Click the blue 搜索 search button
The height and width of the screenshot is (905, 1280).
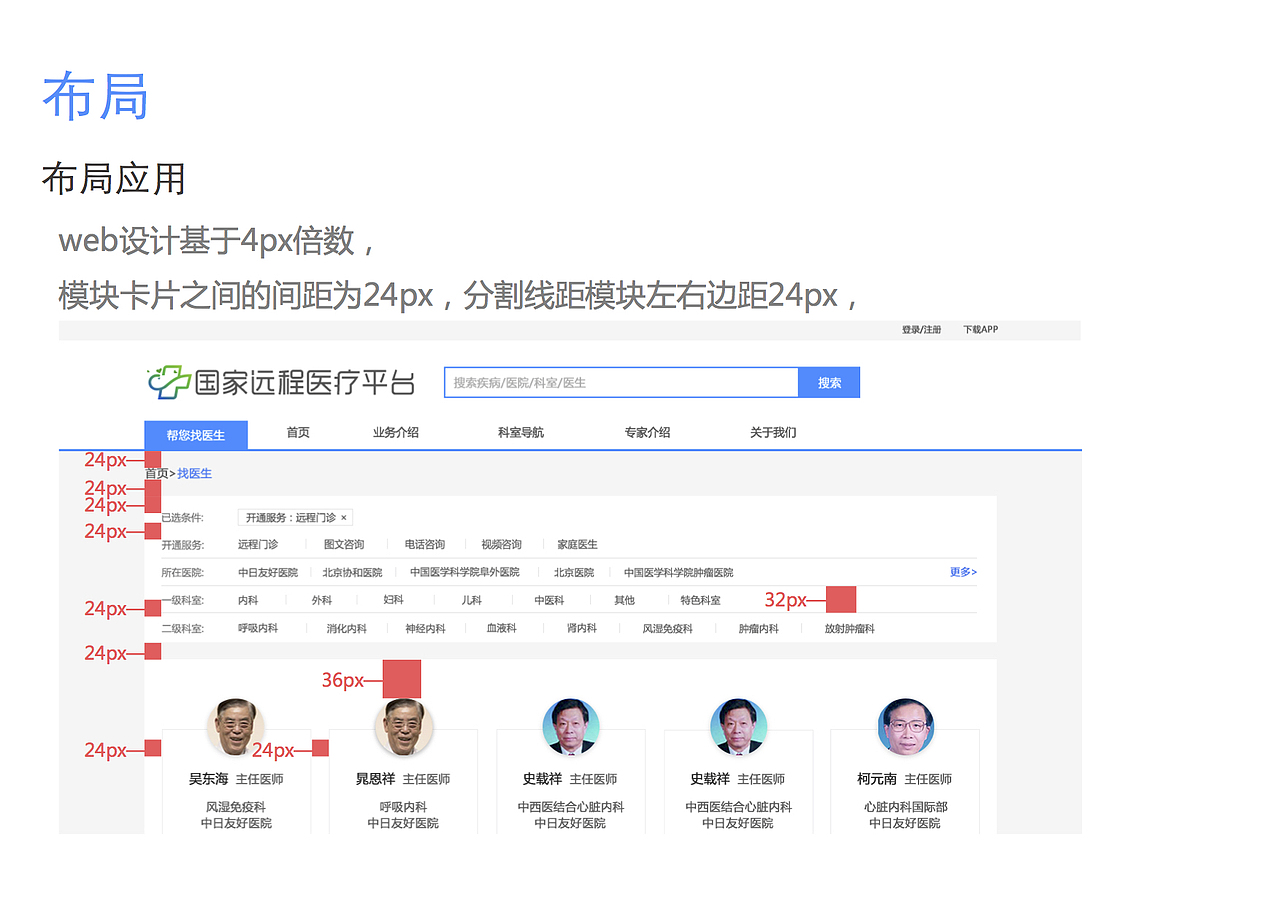pyautogui.click(x=828, y=381)
